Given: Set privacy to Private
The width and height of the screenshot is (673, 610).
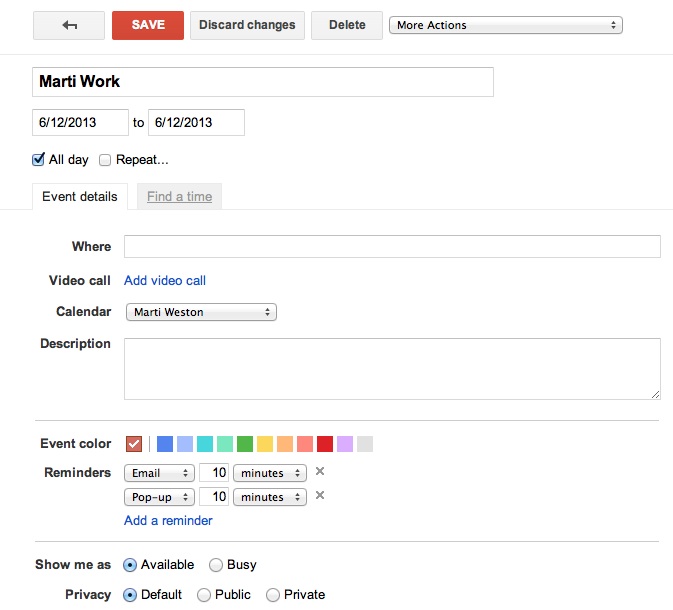Looking at the screenshot, I should (272, 595).
